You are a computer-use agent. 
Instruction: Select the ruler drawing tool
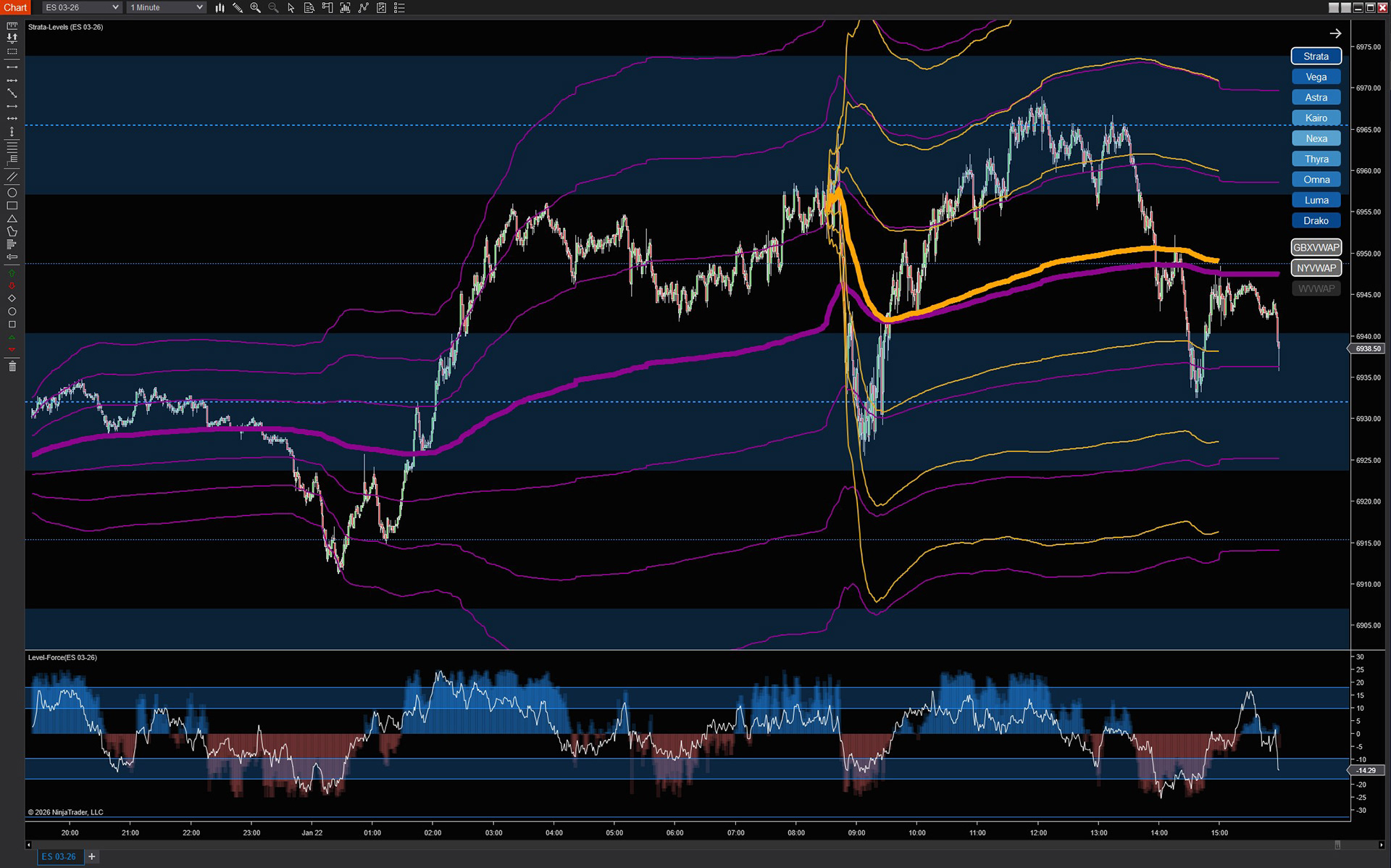[12, 26]
